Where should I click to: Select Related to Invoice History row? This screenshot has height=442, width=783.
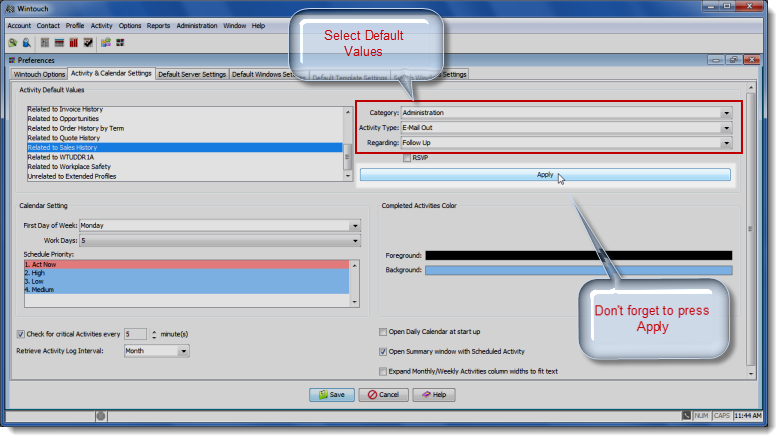coord(185,109)
